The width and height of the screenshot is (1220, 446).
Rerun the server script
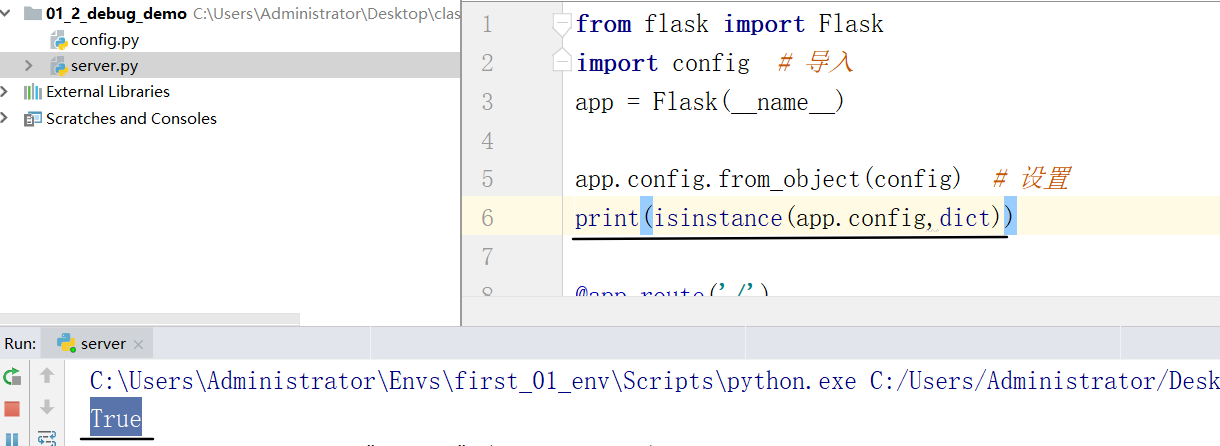point(13,377)
